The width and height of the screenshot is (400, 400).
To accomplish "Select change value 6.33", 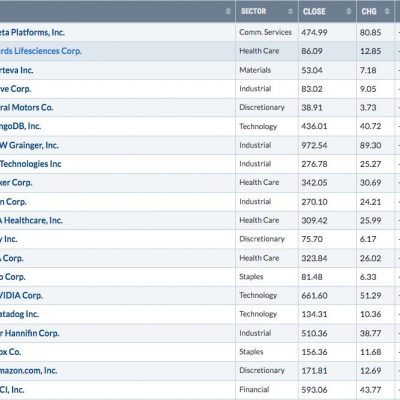I will 368,277.
